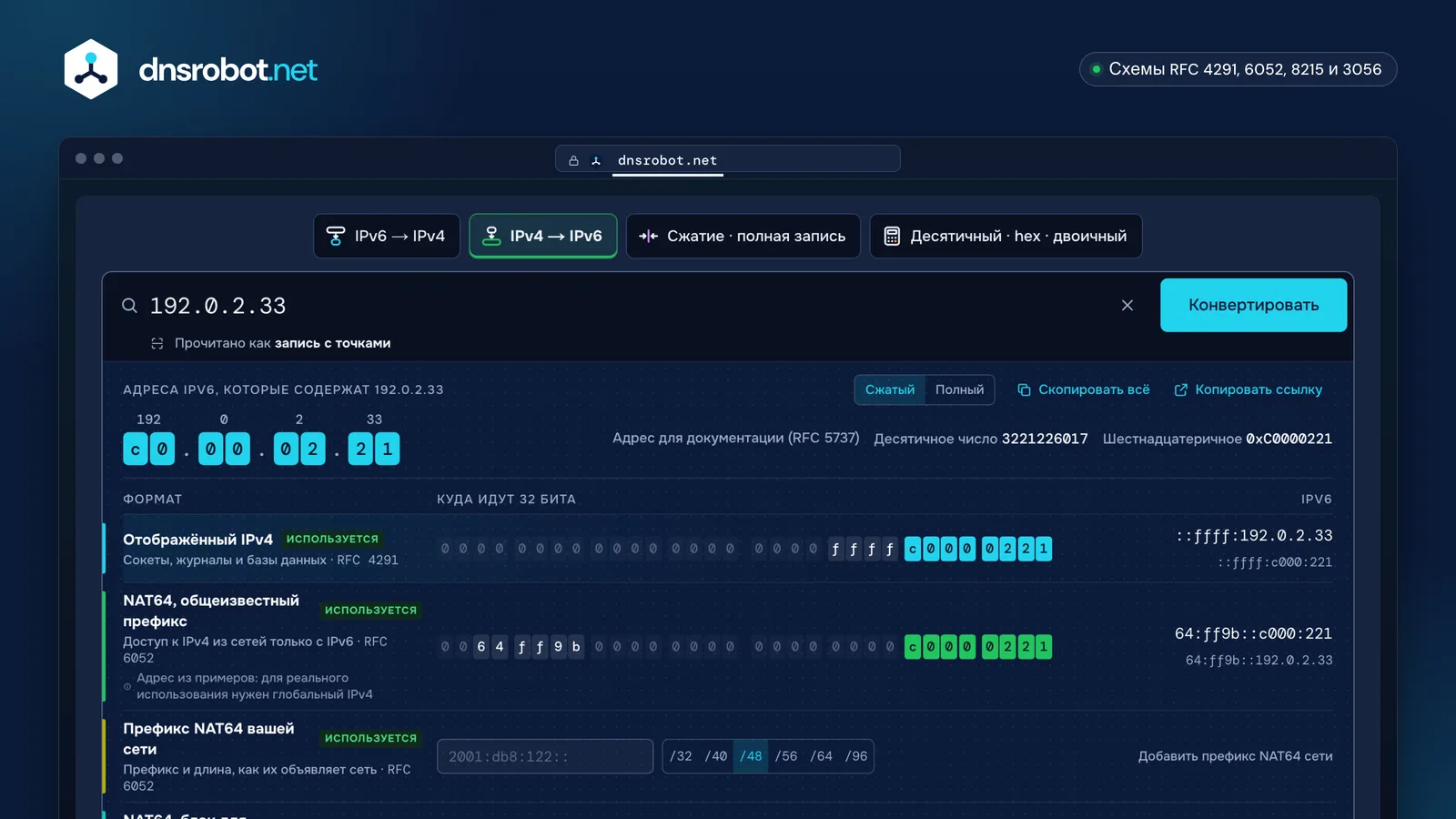Click IPv6 result '64:ff9b::c000:221'
This screenshot has width=1456, height=819.
(1253, 634)
